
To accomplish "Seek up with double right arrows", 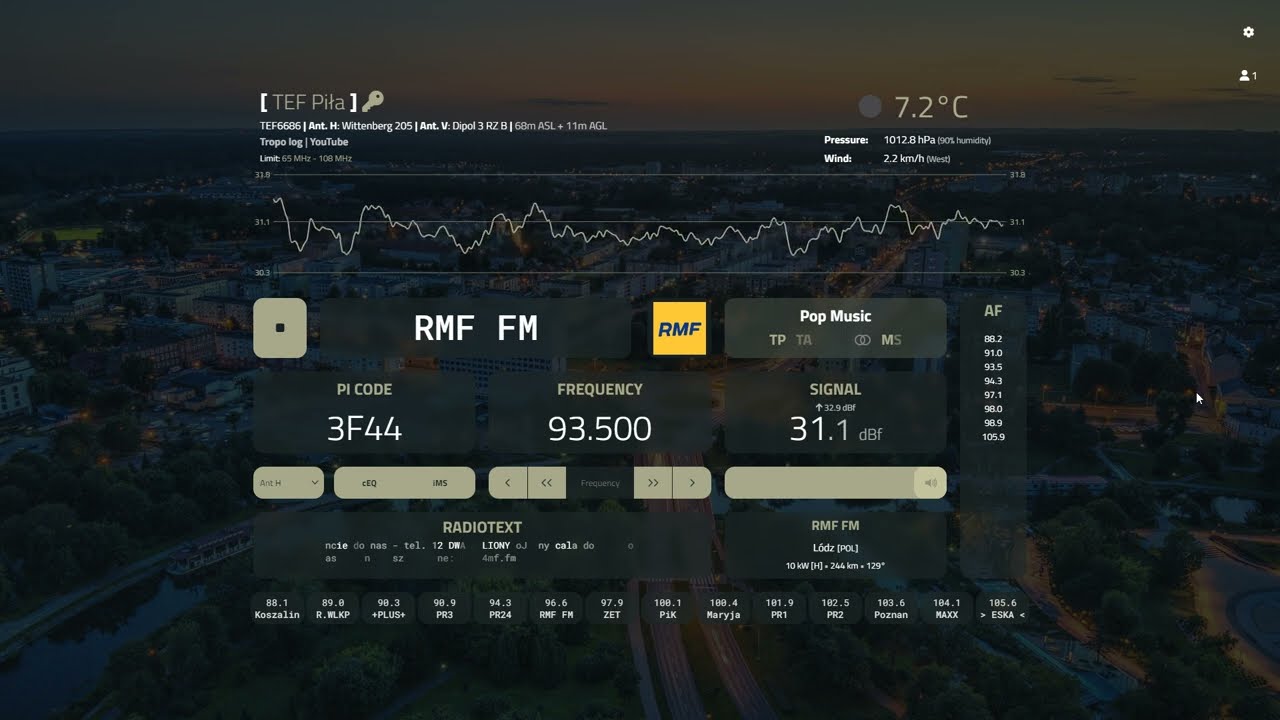I will coord(653,483).
